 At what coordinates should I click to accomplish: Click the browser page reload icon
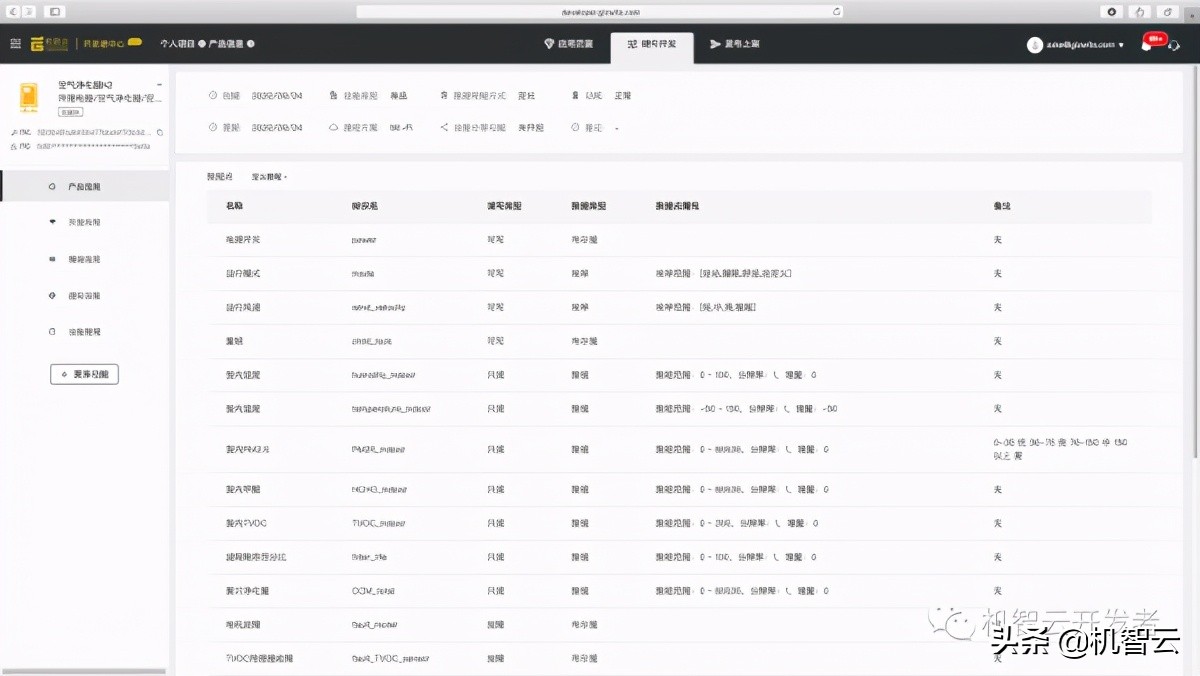point(836,11)
